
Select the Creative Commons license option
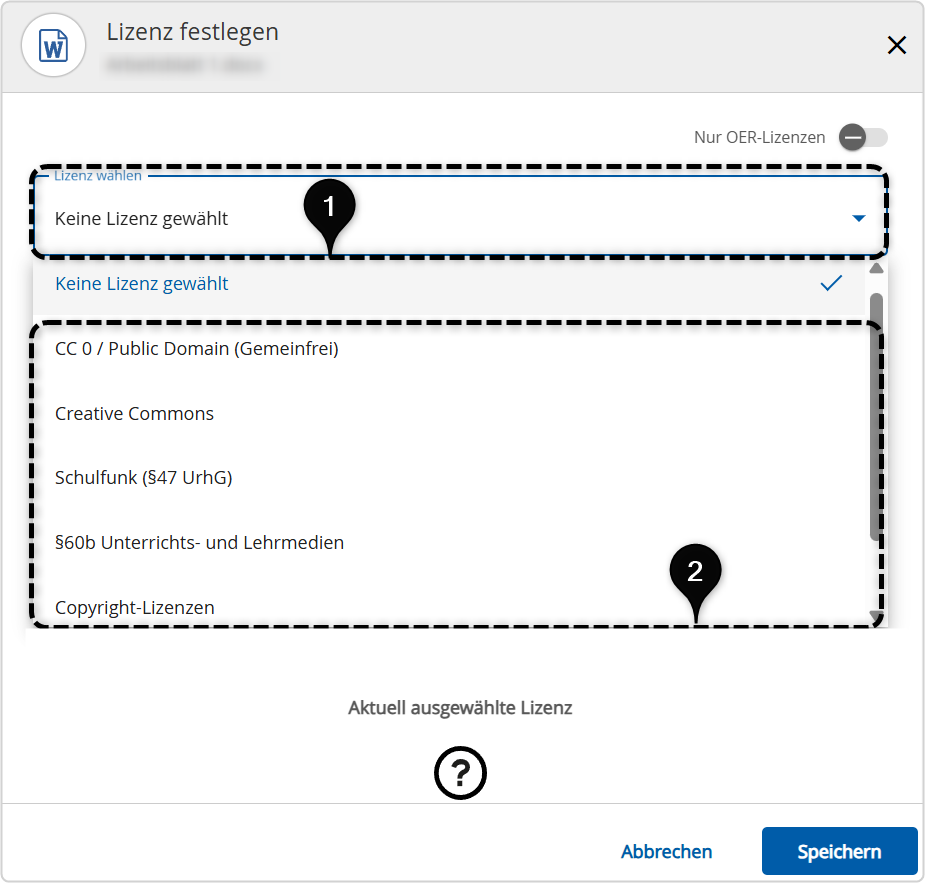pyautogui.click(x=135, y=414)
